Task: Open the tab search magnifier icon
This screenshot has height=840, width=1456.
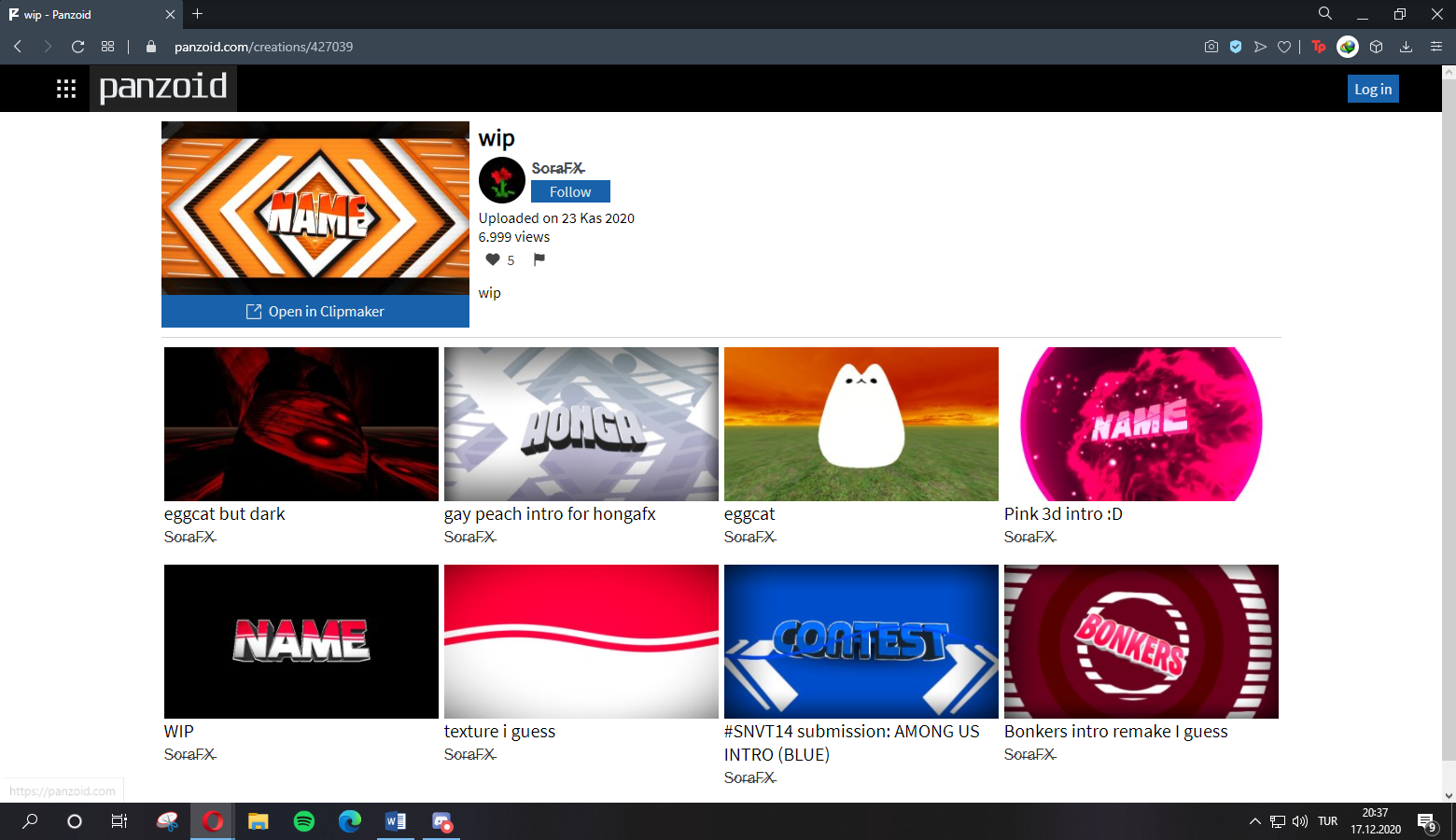Action: (1324, 14)
